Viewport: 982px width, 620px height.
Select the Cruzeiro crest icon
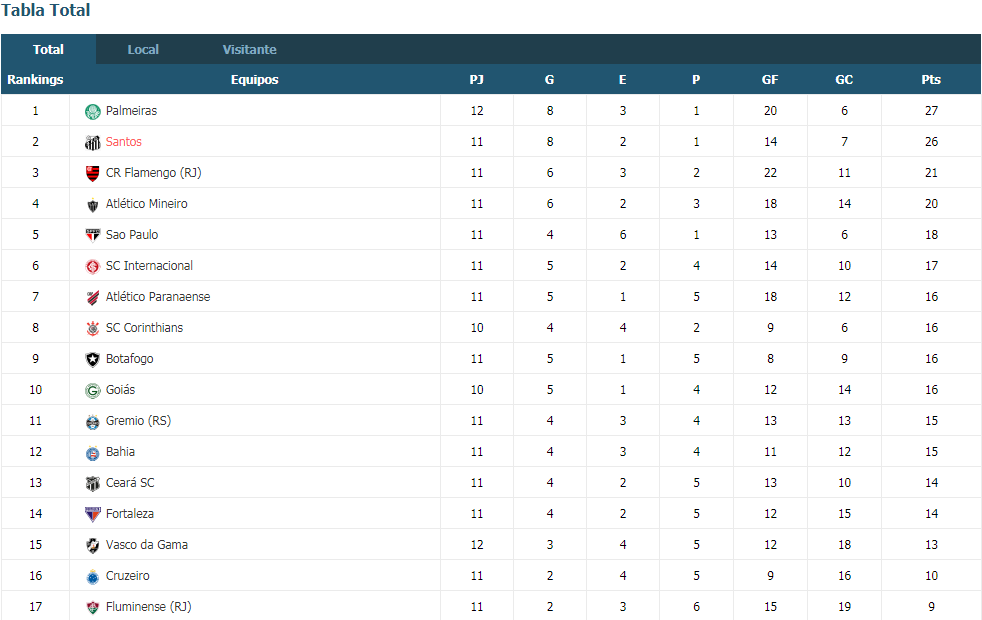click(93, 577)
